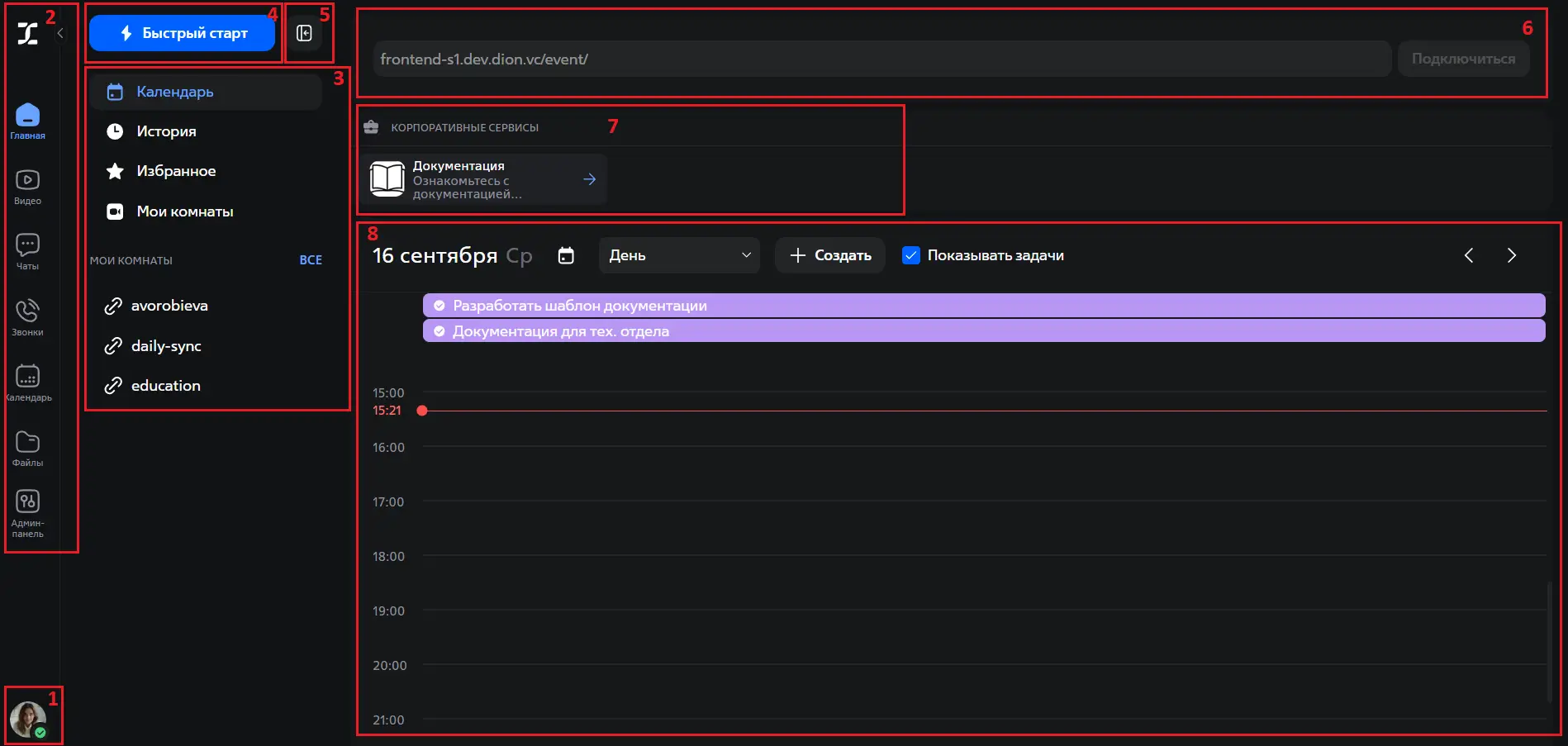1568x746 pixels.
Task: Open the Чаты chat section
Action: point(27,252)
